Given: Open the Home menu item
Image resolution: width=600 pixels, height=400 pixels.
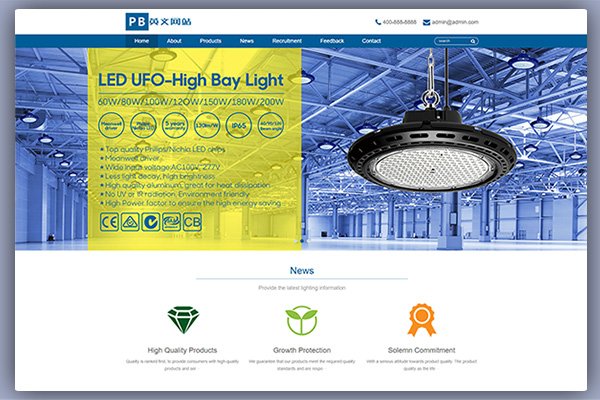Looking at the screenshot, I should pyautogui.click(x=142, y=41).
